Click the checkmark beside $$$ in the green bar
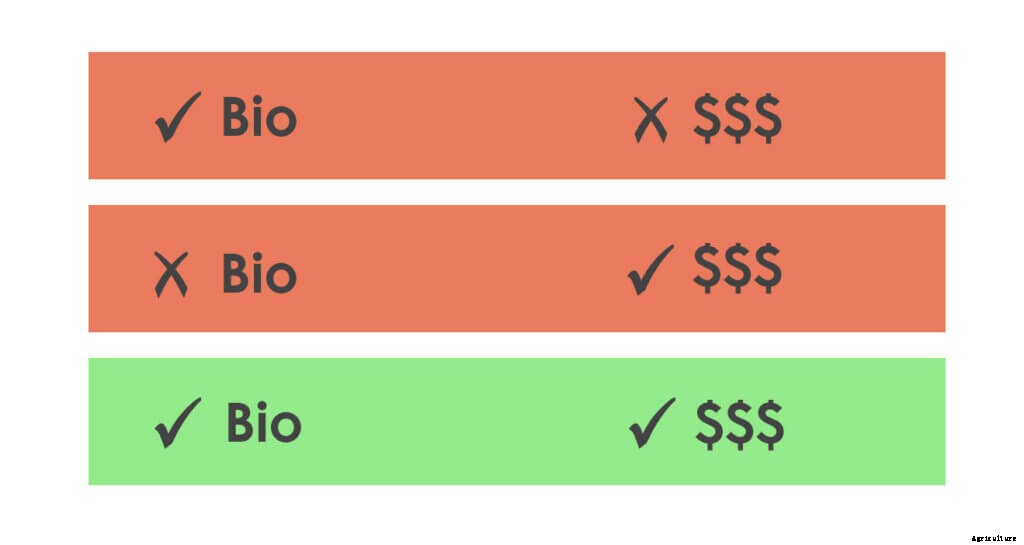1024x545 pixels. click(x=651, y=425)
